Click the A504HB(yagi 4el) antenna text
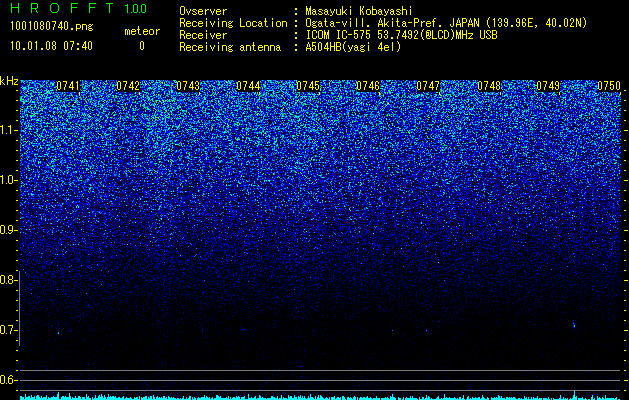 point(353,47)
